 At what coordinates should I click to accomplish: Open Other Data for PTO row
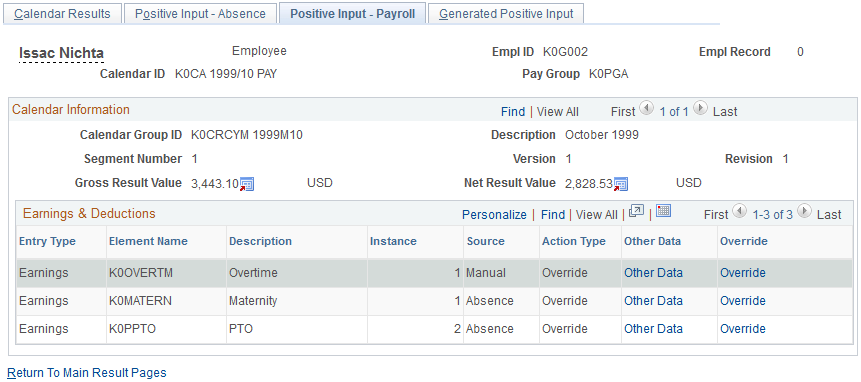653,329
